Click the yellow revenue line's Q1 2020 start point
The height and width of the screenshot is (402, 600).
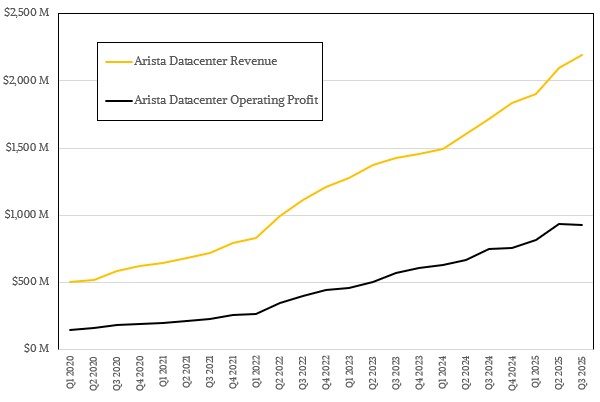click(71, 282)
